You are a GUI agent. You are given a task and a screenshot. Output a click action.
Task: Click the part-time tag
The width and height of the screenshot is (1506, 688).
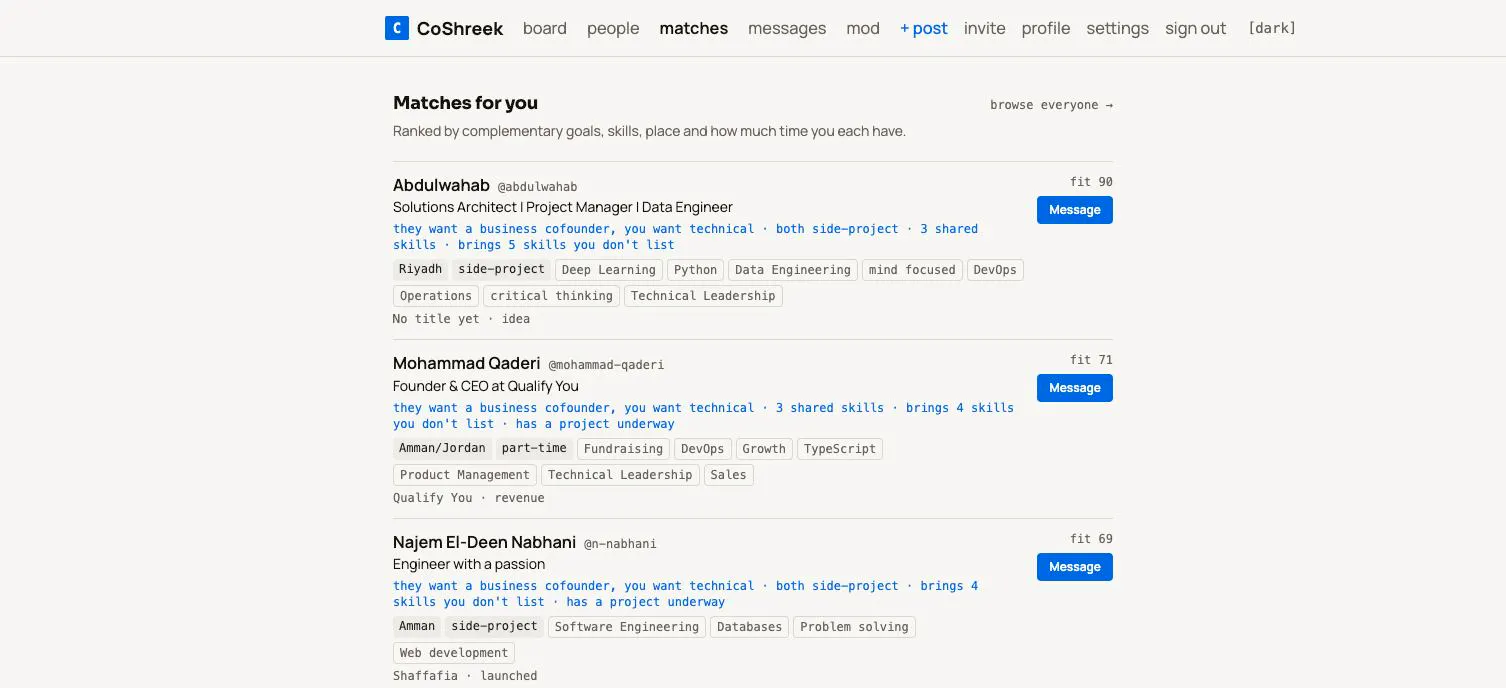click(x=534, y=448)
